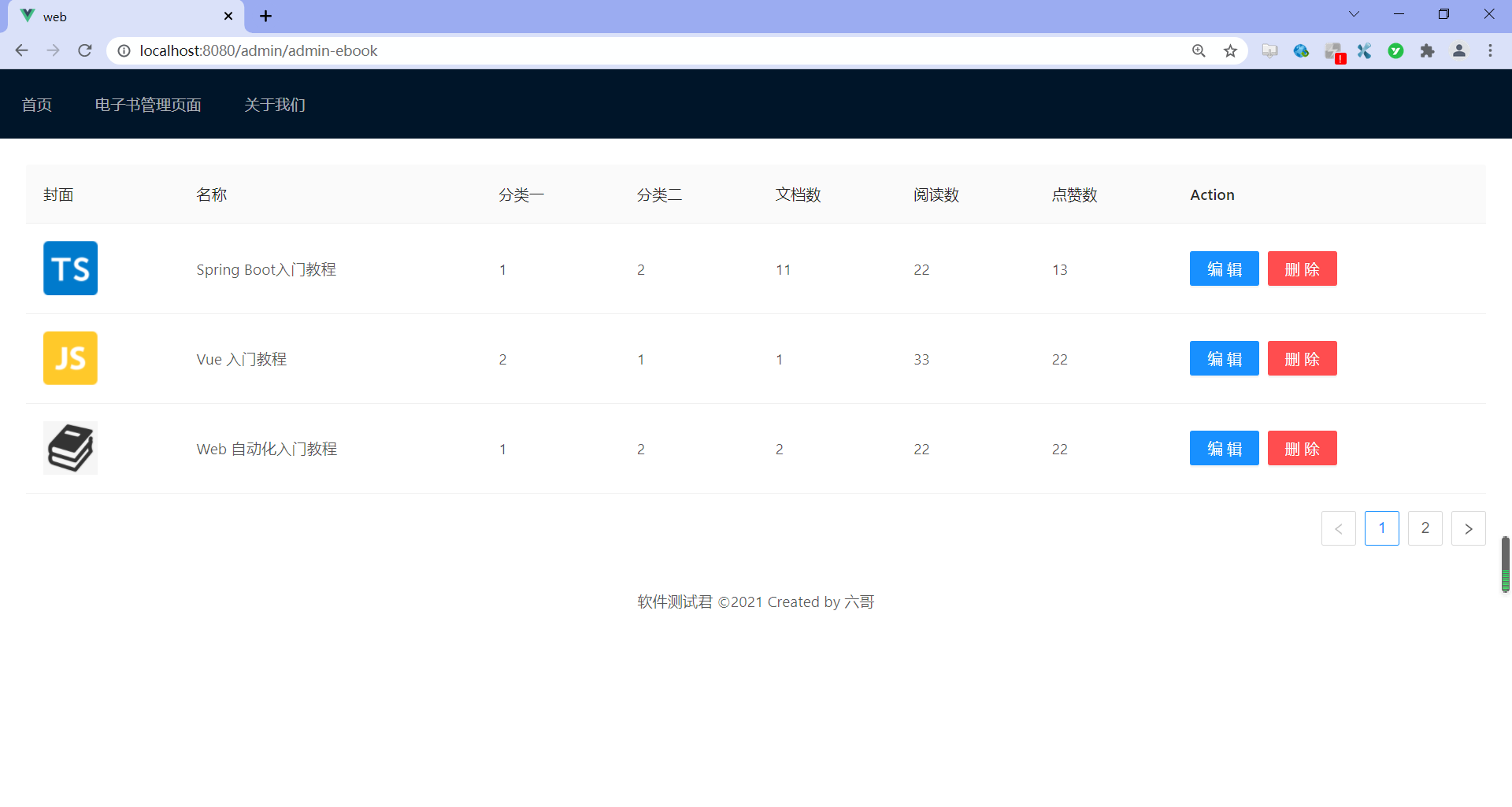Click the previous page arrow in pagination
1512x807 pixels.
click(x=1338, y=528)
